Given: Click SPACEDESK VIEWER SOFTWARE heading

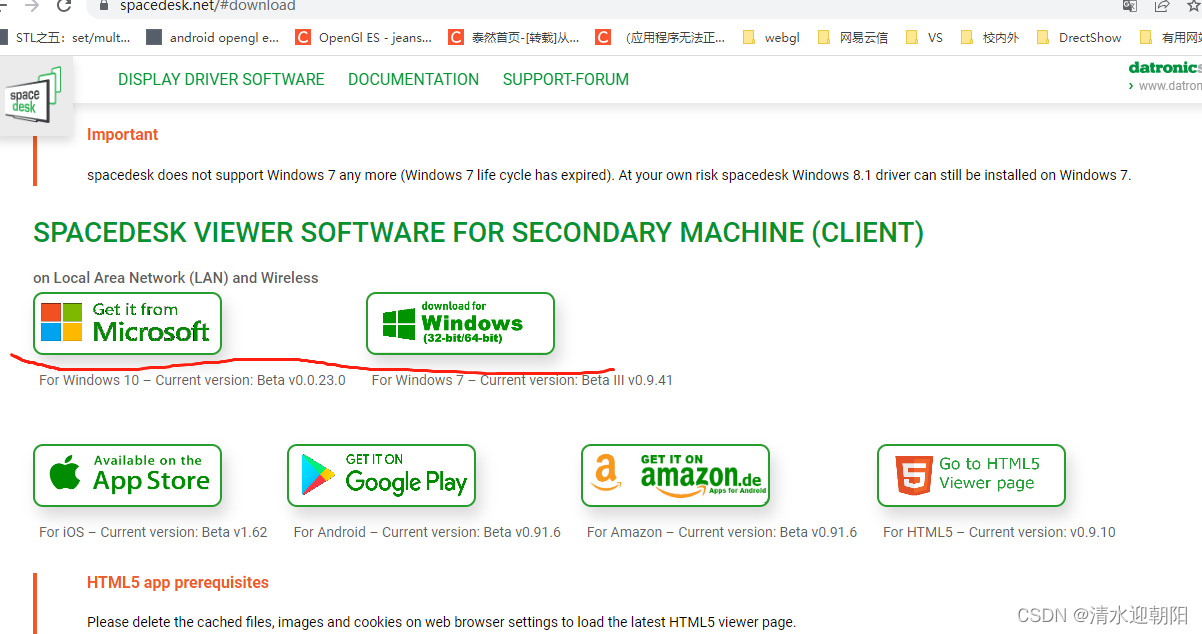Looking at the screenshot, I should 478,233.
